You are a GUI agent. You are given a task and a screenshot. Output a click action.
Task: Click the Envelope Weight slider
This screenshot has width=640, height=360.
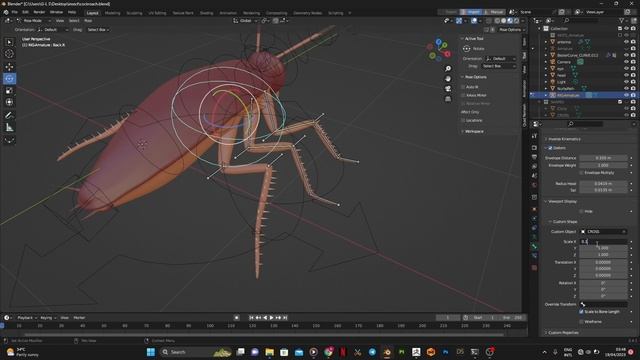[x=603, y=165]
